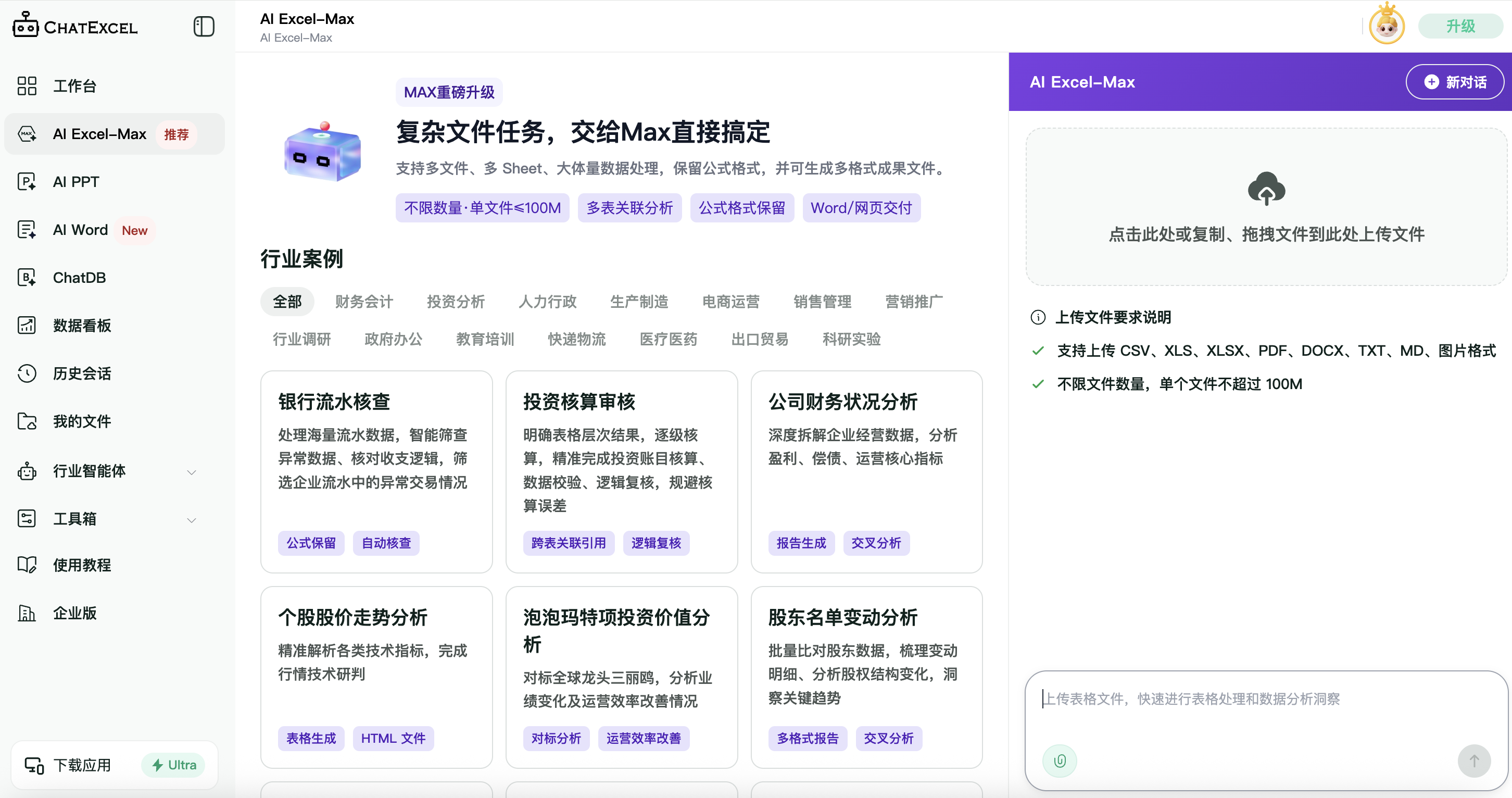The width and height of the screenshot is (1512, 798).
Task: Click the 升级 upgrade button
Action: click(1460, 26)
